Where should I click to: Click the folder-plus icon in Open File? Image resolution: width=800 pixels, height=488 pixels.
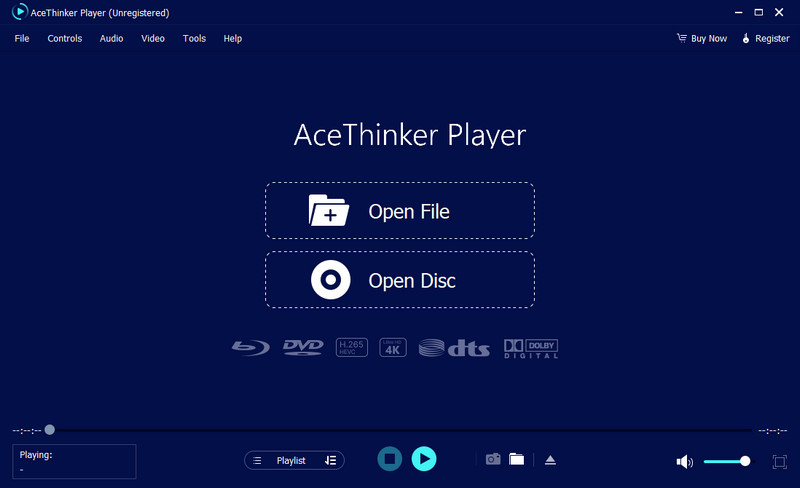pyautogui.click(x=329, y=210)
